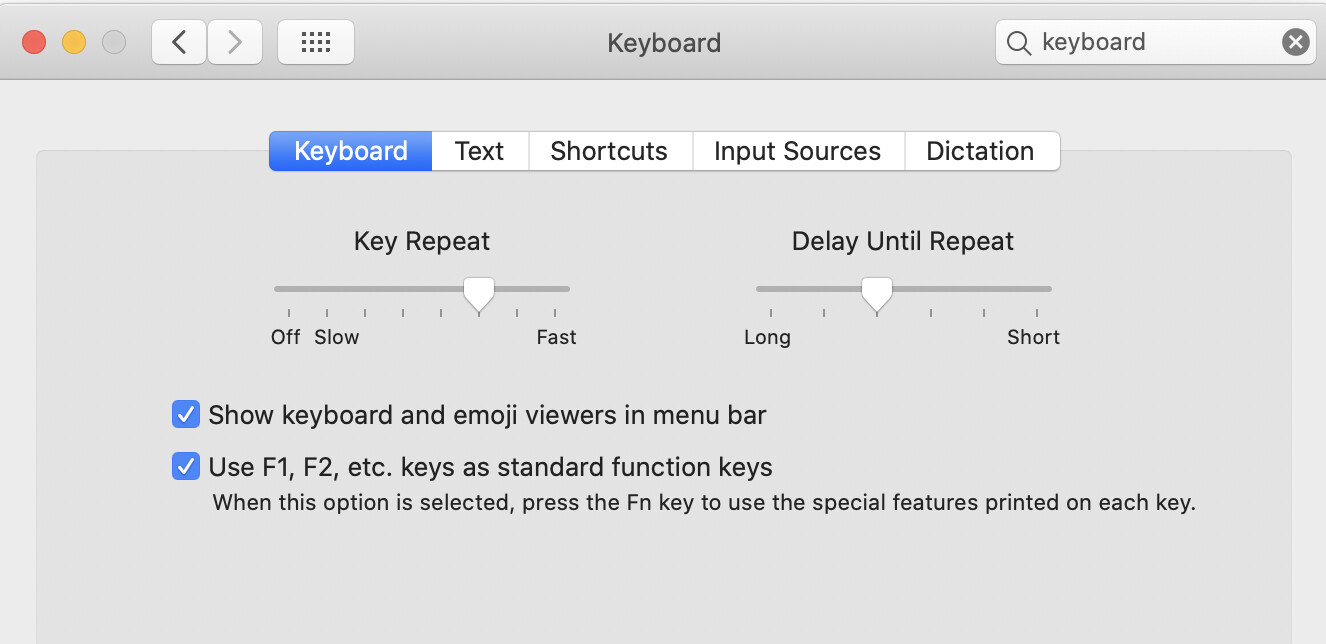Click the magnifying glass search icon

coord(1018,43)
